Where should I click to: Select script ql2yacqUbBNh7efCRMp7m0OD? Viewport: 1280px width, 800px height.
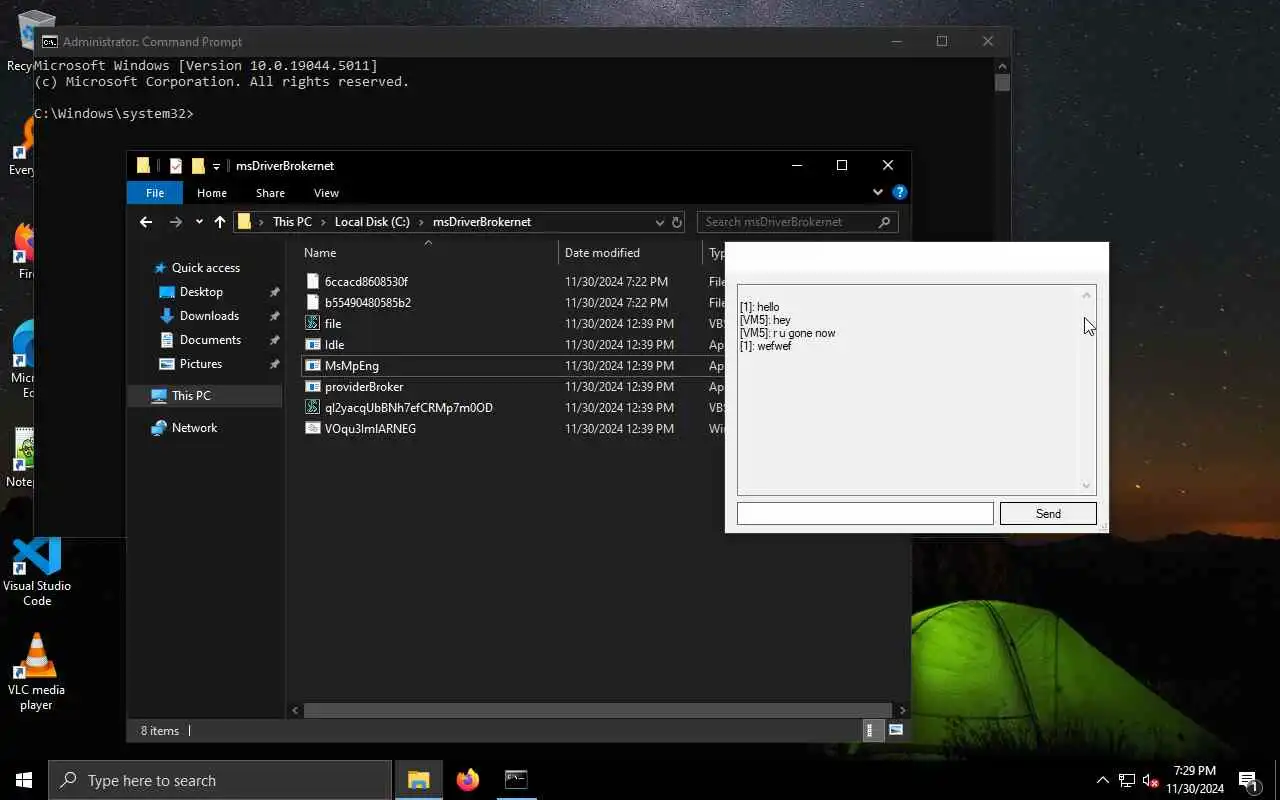[x=408, y=407]
